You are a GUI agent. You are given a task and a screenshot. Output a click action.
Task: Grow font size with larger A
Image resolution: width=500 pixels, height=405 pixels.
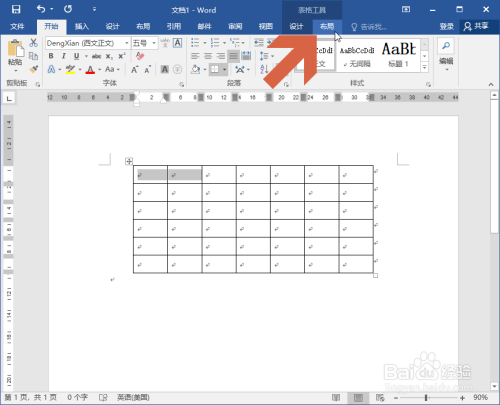134,69
